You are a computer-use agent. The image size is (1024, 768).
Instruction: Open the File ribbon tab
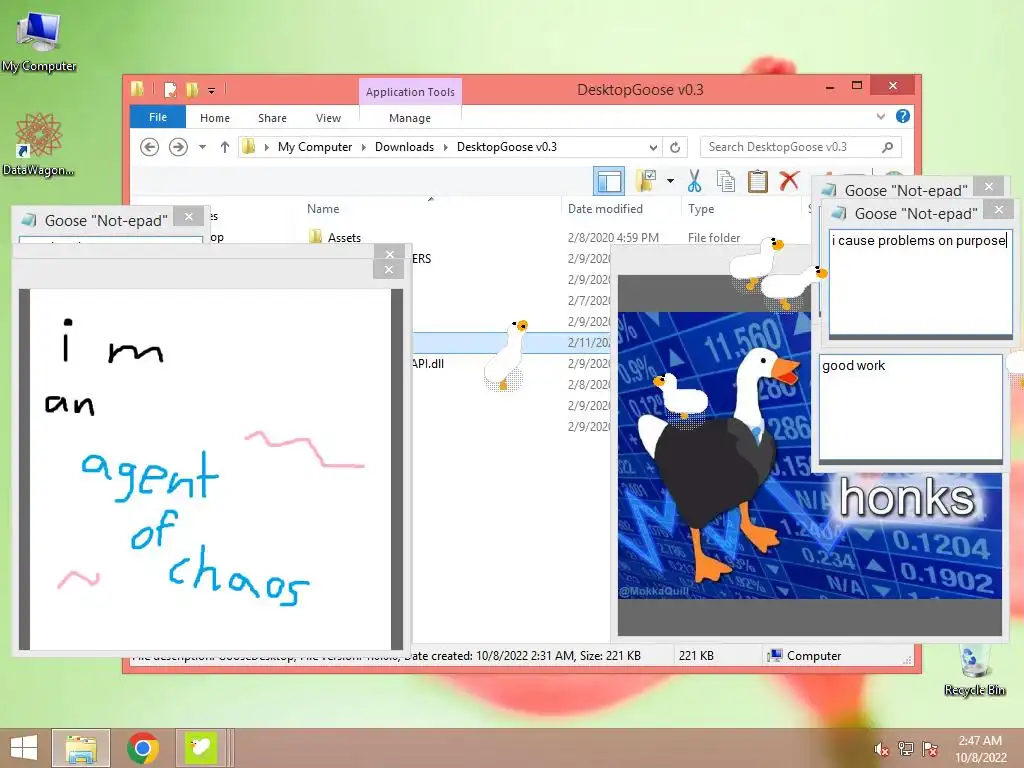(x=158, y=117)
